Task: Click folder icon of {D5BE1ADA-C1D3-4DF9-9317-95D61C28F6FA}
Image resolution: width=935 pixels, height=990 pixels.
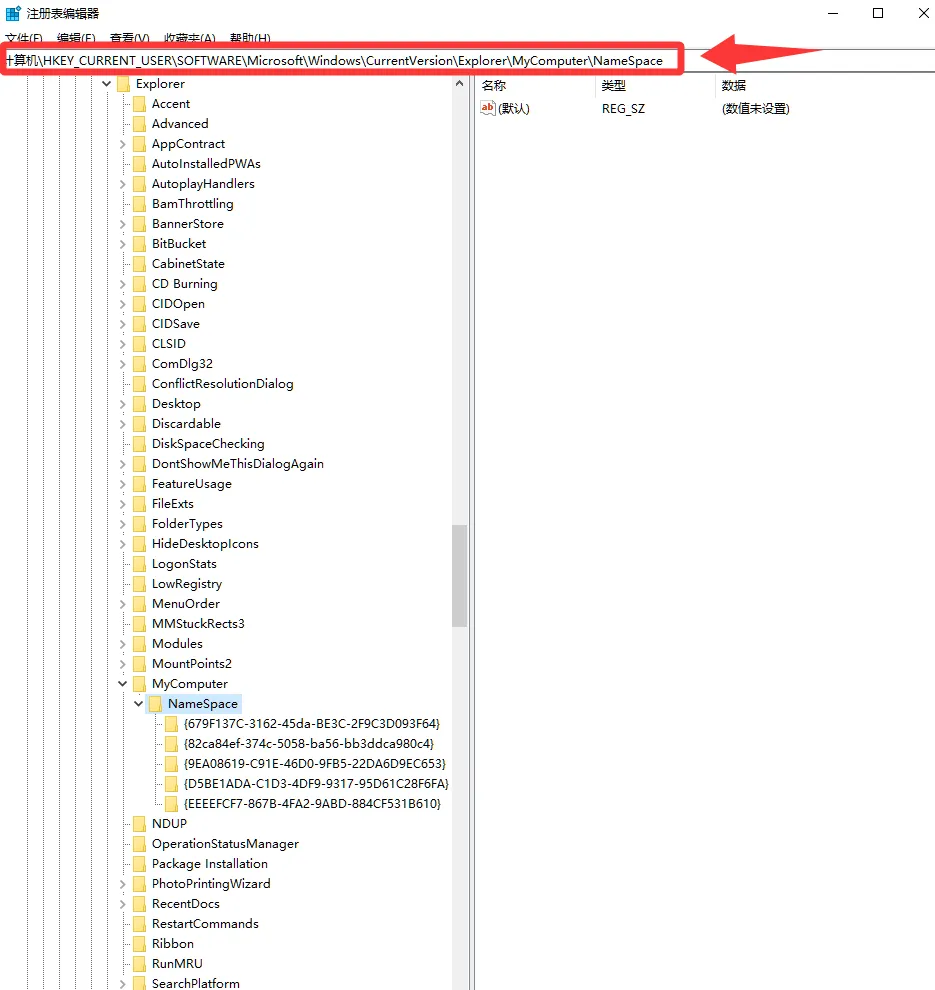Action: tap(171, 784)
